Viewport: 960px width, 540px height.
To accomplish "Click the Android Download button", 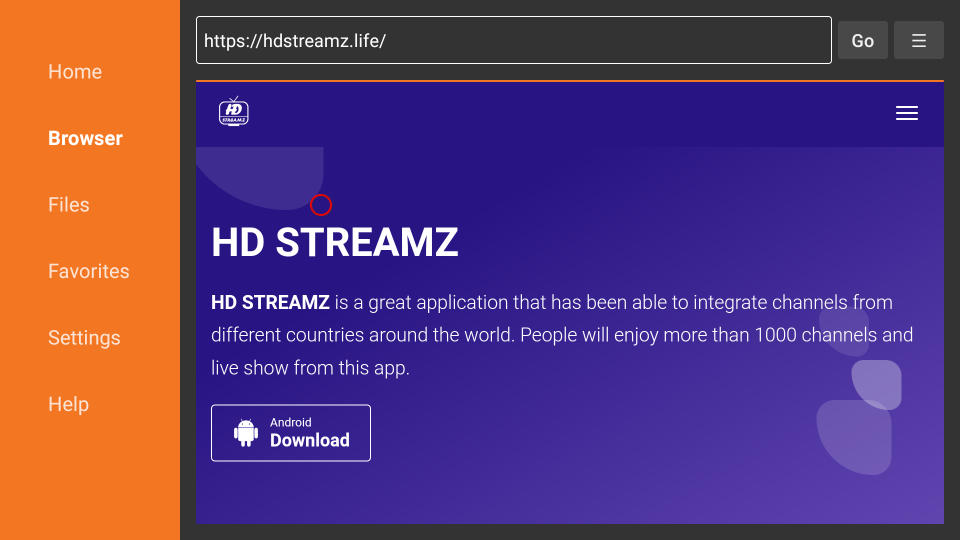I will point(291,433).
